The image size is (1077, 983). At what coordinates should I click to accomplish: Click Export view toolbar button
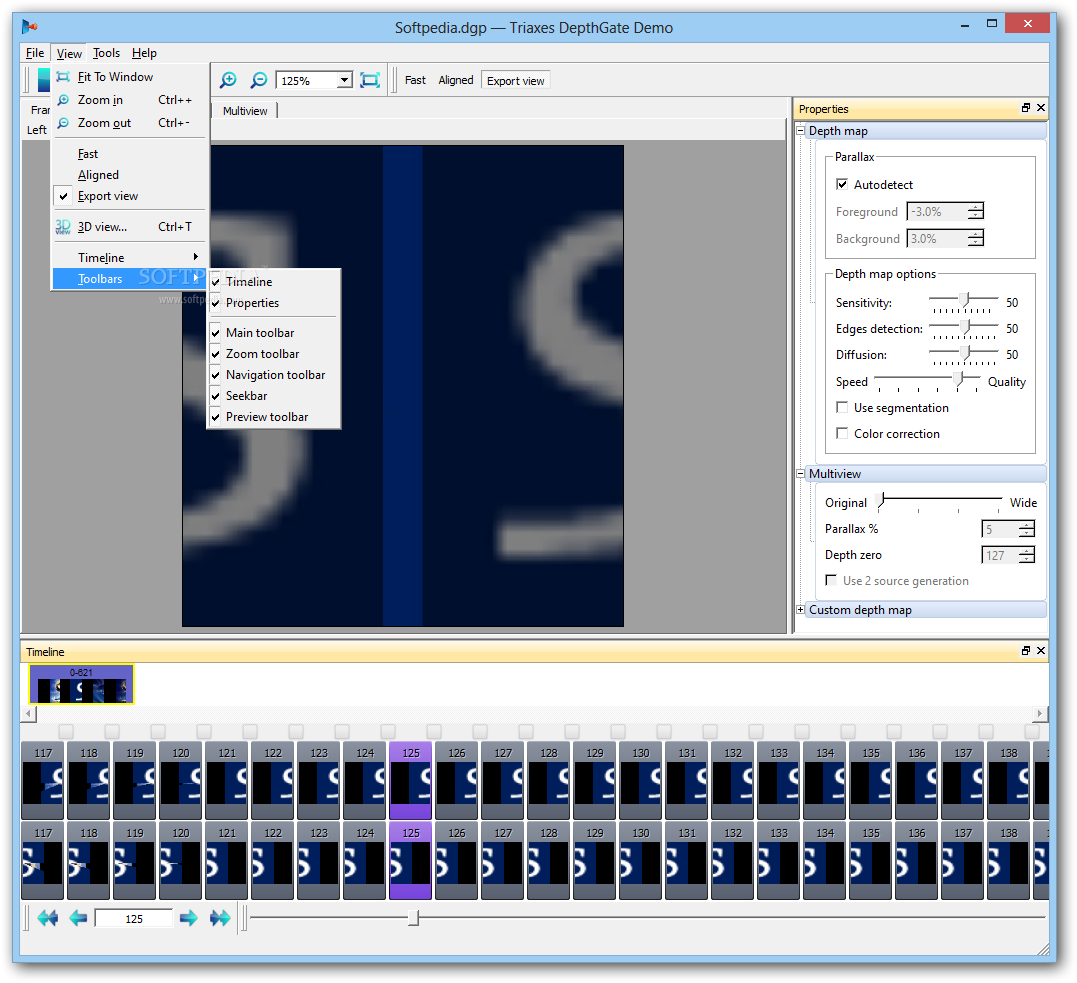tap(516, 80)
